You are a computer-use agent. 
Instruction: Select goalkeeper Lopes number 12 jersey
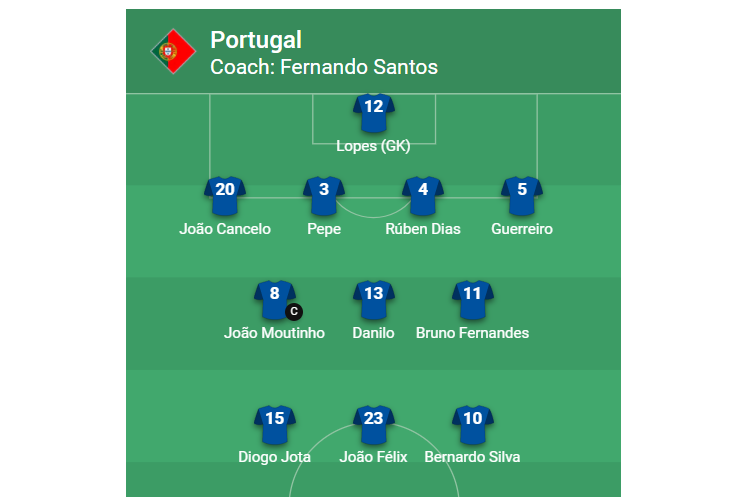click(374, 113)
